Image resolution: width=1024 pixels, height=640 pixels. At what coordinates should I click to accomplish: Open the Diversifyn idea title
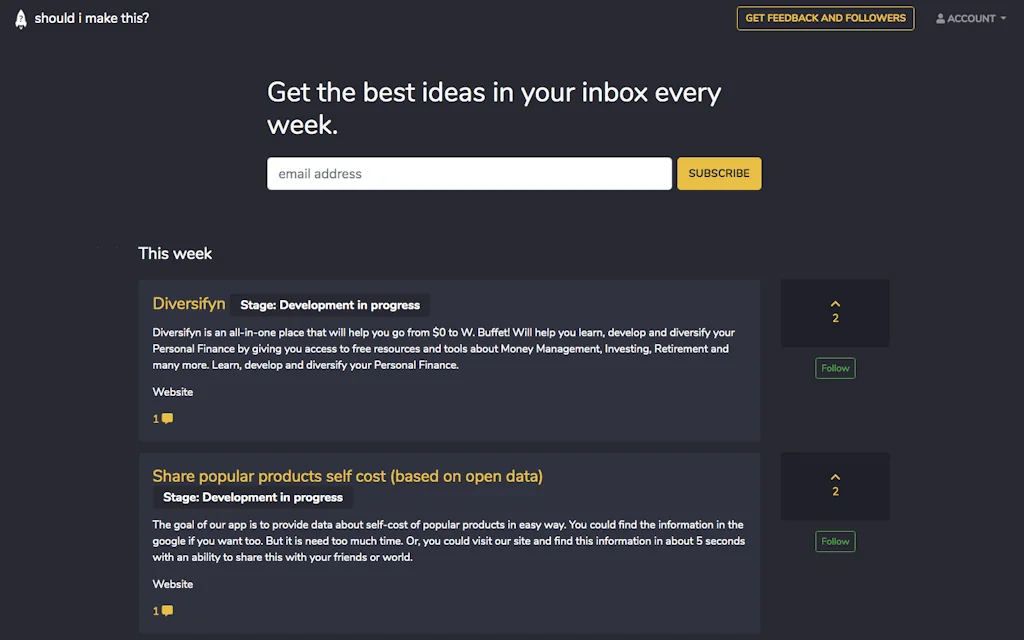pyautogui.click(x=189, y=304)
